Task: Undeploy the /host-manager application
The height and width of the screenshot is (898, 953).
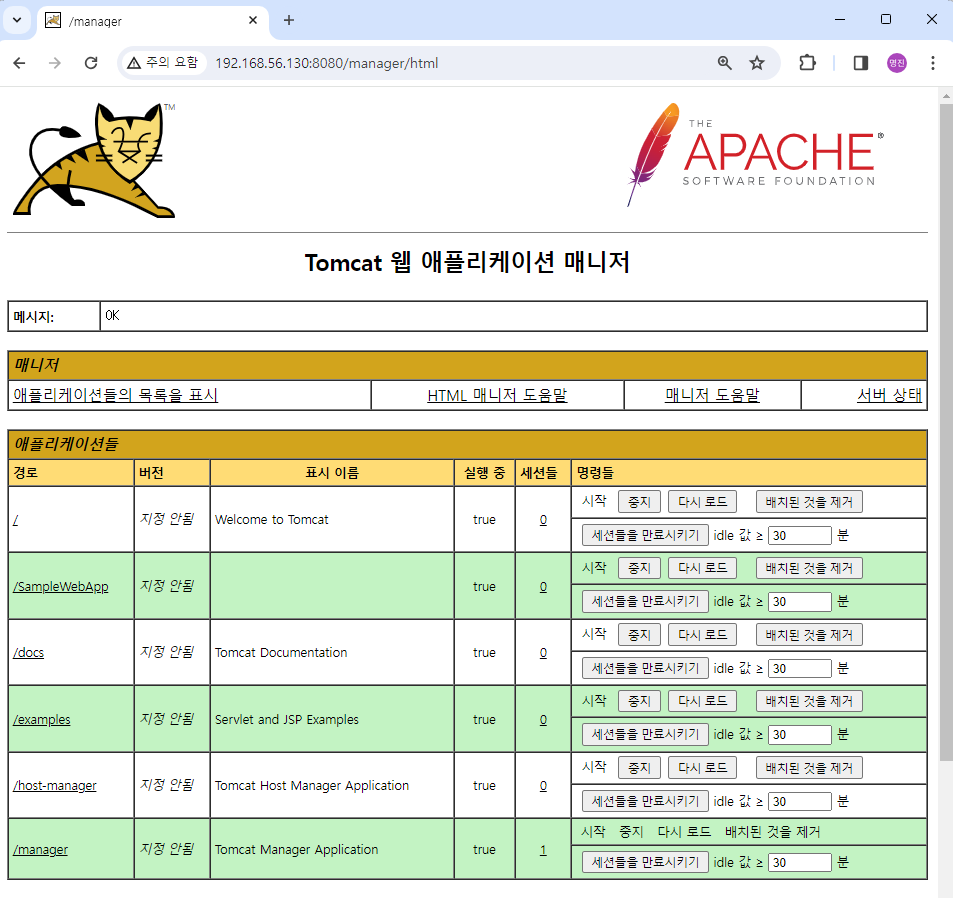Action: click(809, 768)
